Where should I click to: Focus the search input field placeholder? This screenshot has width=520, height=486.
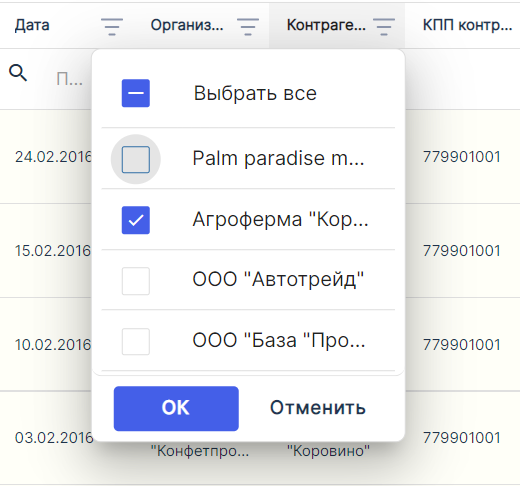[x=69, y=79]
